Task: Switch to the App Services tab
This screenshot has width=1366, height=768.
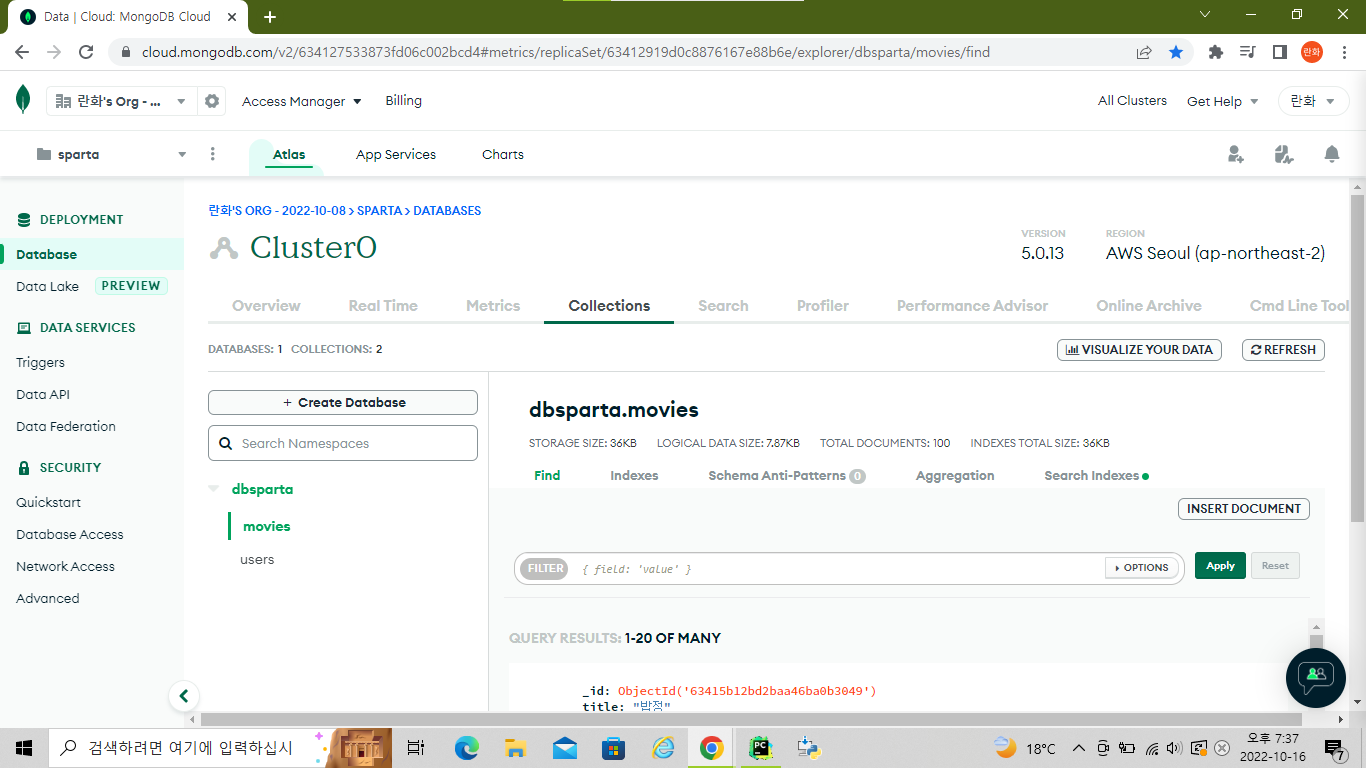Action: pyautogui.click(x=396, y=154)
